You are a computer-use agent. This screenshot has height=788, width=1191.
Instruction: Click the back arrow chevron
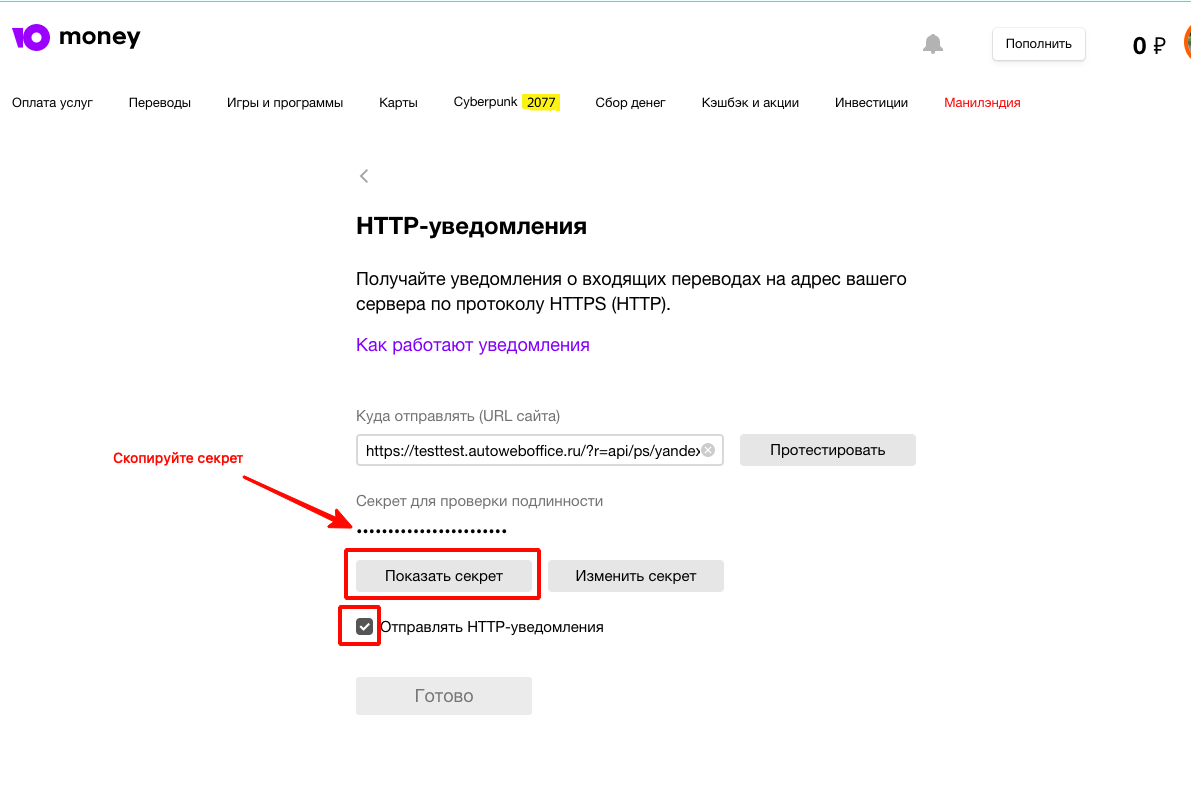coord(364,176)
